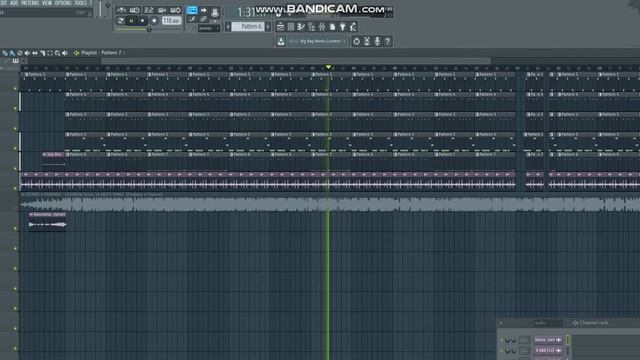Open the Browser tree icon

[x=311, y=27]
